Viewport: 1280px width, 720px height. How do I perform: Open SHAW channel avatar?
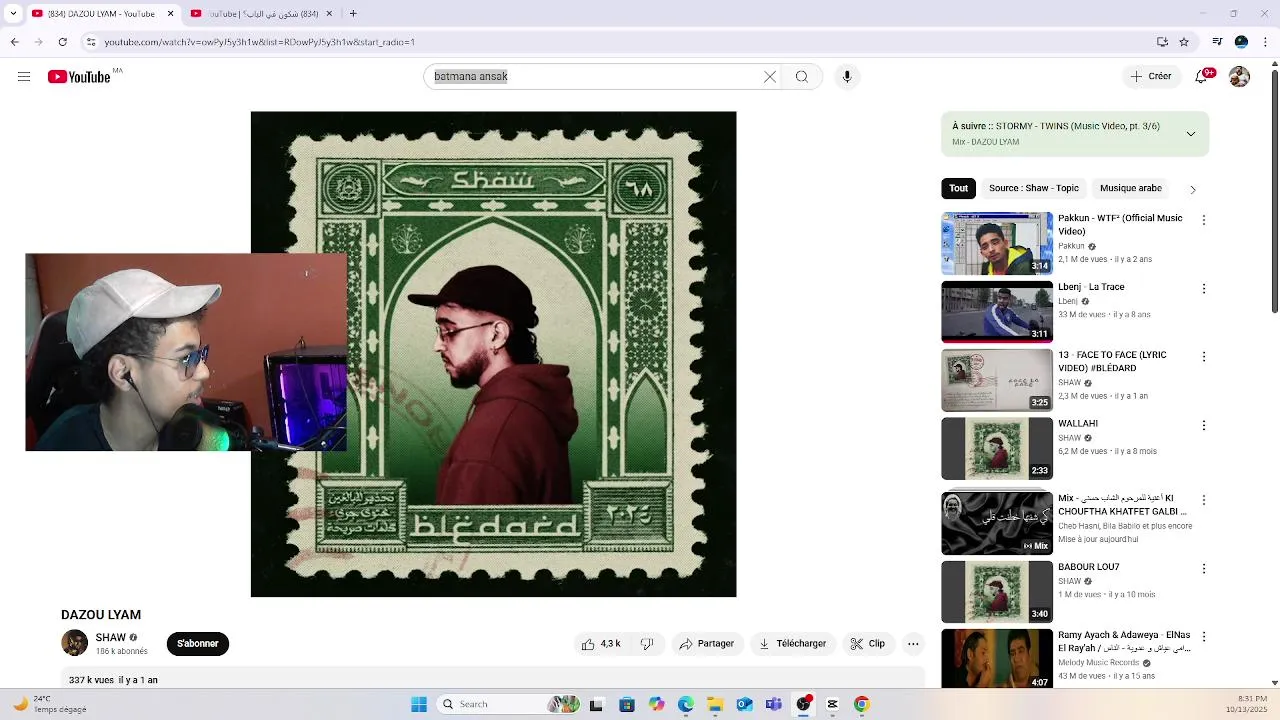[74, 643]
